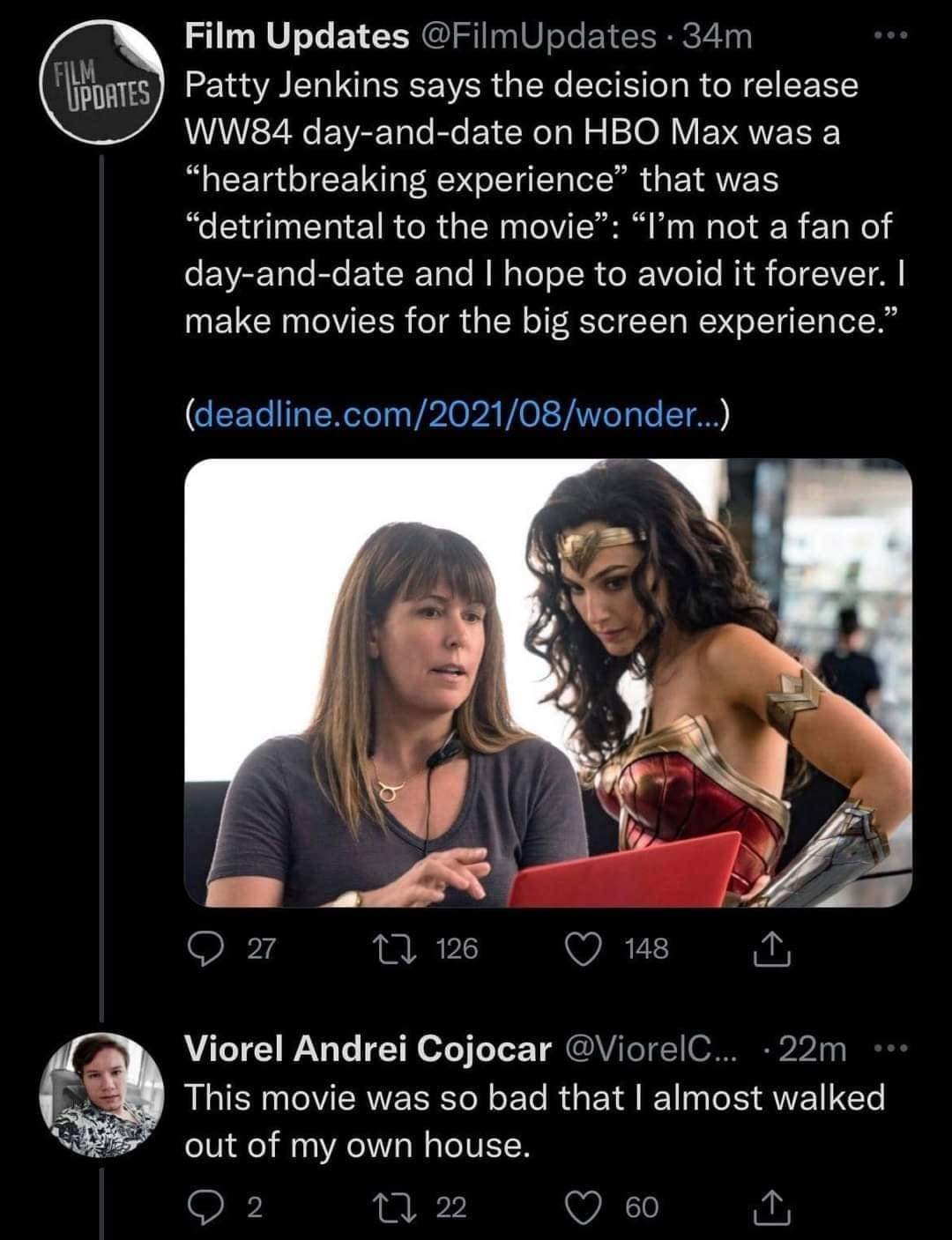
Task: Open the 22m timestamp of the reply
Action: tap(813, 1049)
